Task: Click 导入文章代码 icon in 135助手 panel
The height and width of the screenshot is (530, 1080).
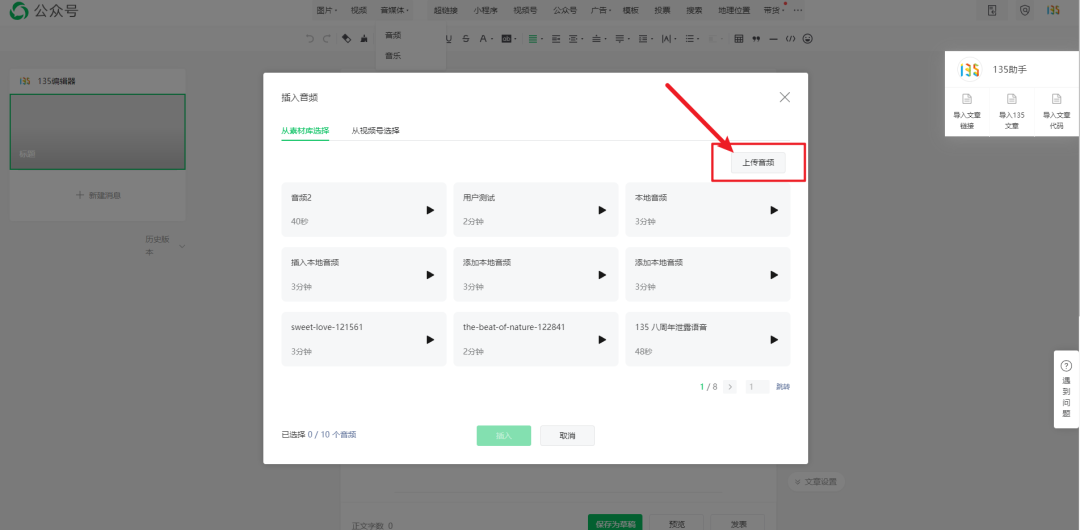Action: click(1055, 99)
